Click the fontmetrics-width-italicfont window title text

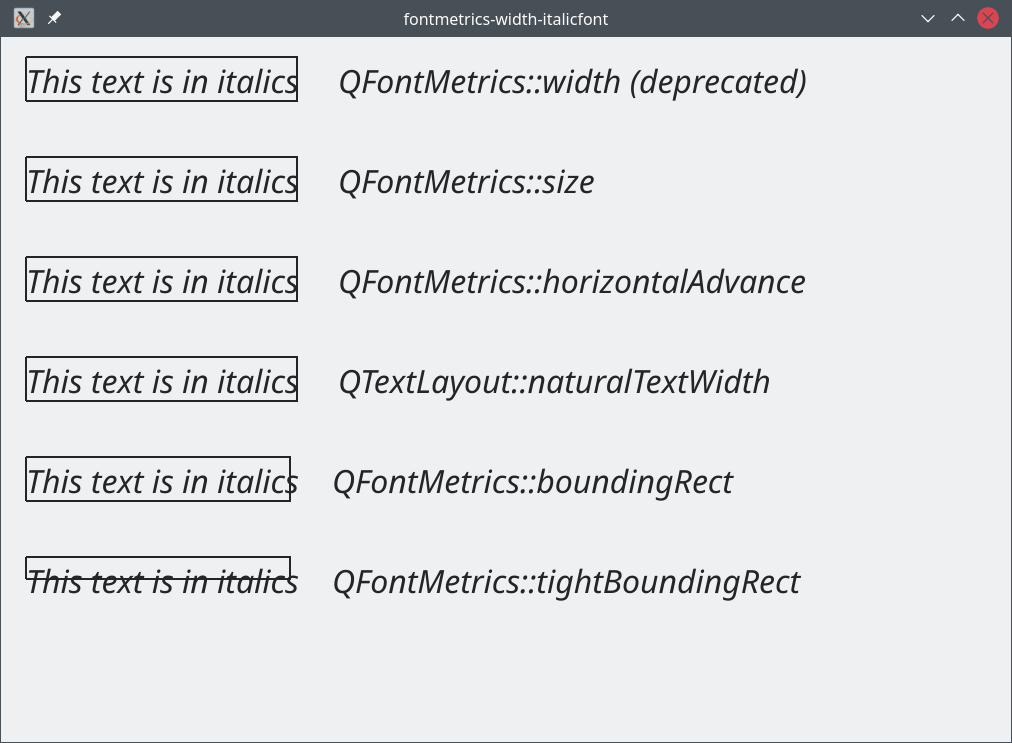[x=505, y=19]
